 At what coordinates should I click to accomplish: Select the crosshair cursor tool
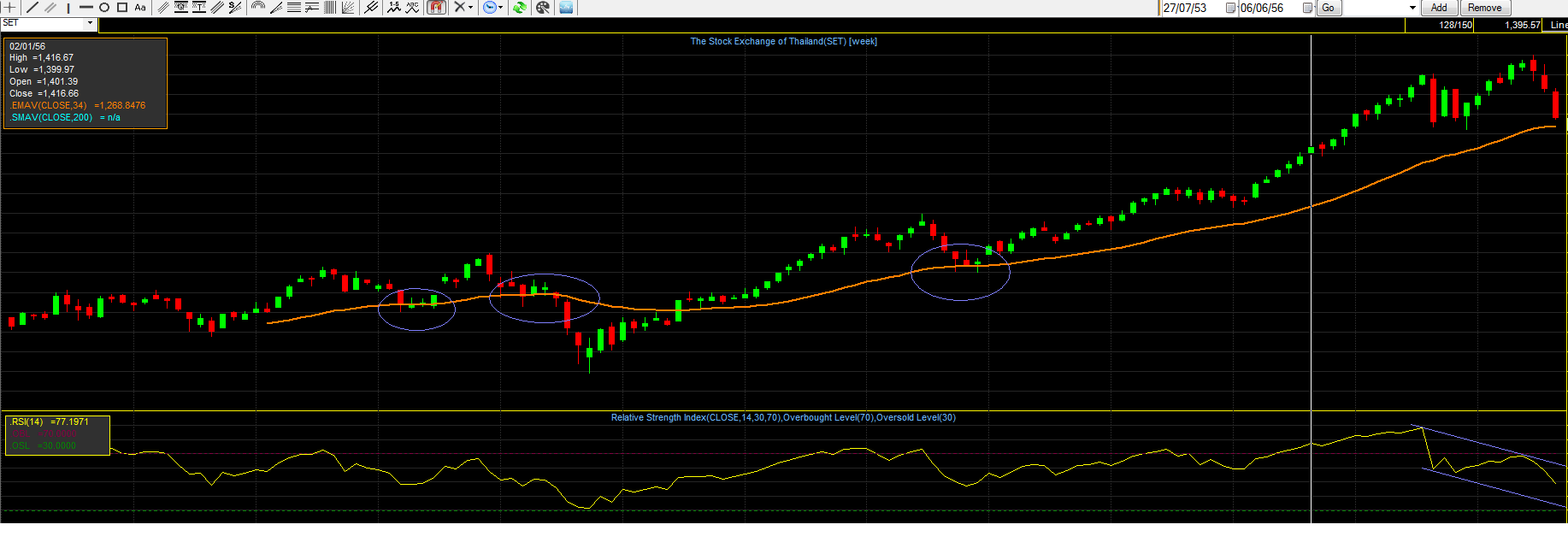(9, 8)
